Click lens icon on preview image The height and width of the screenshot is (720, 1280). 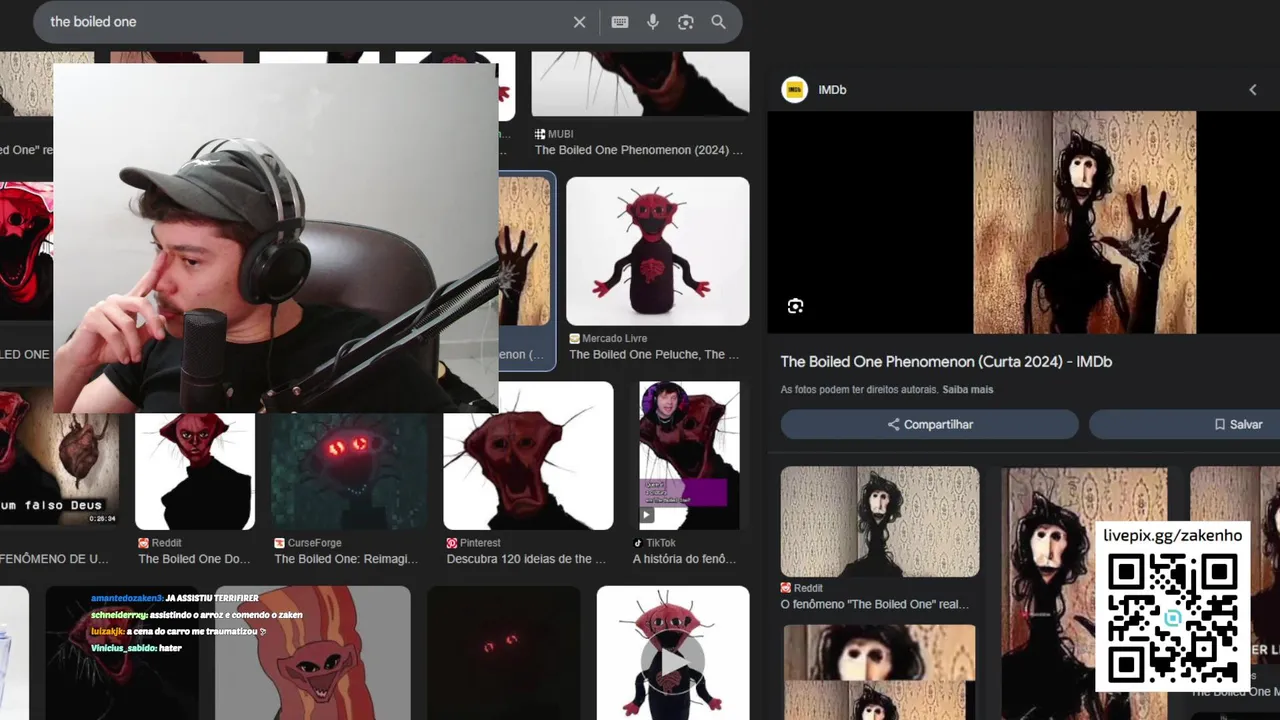point(795,306)
